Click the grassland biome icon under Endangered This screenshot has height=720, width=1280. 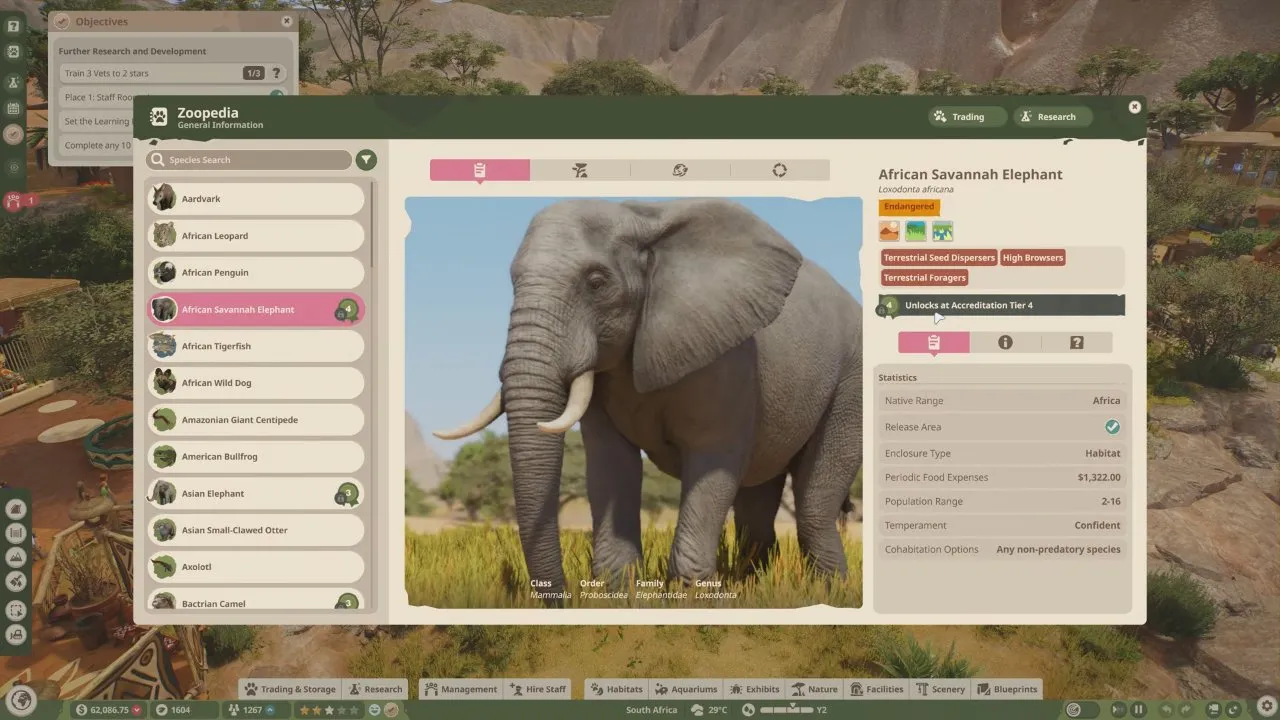pos(916,232)
